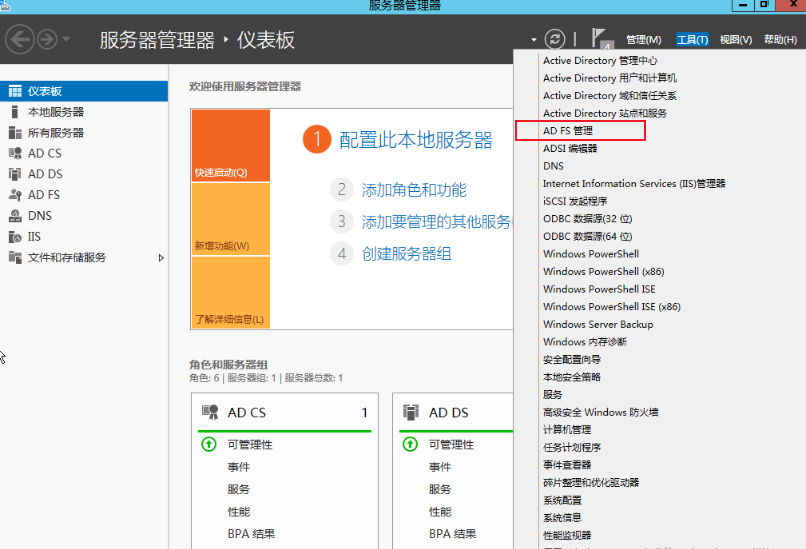Choose 高级安全 Windows 防火墙
This screenshot has height=549, width=806.
(x=600, y=412)
